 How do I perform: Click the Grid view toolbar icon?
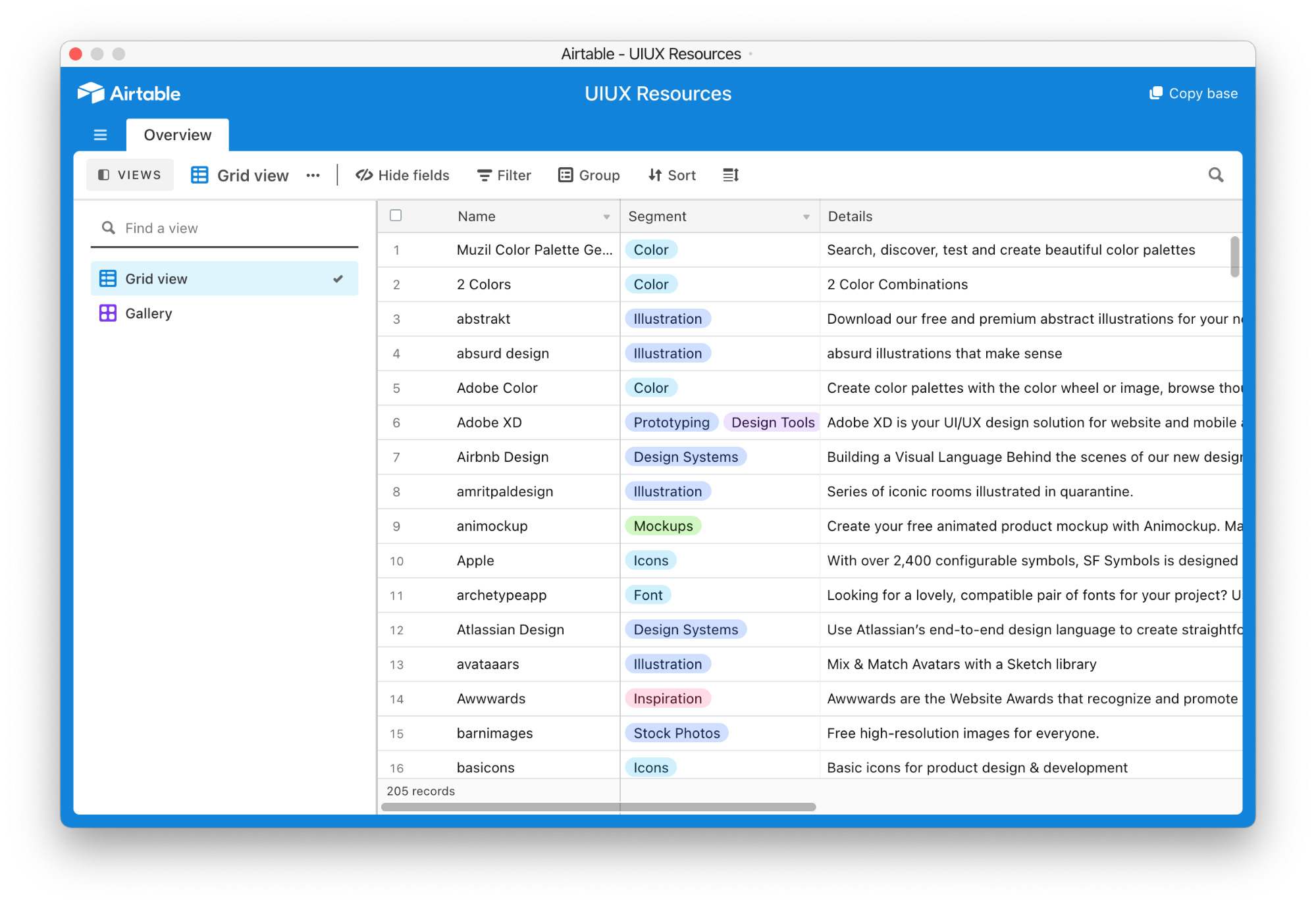click(x=199, y=175)
